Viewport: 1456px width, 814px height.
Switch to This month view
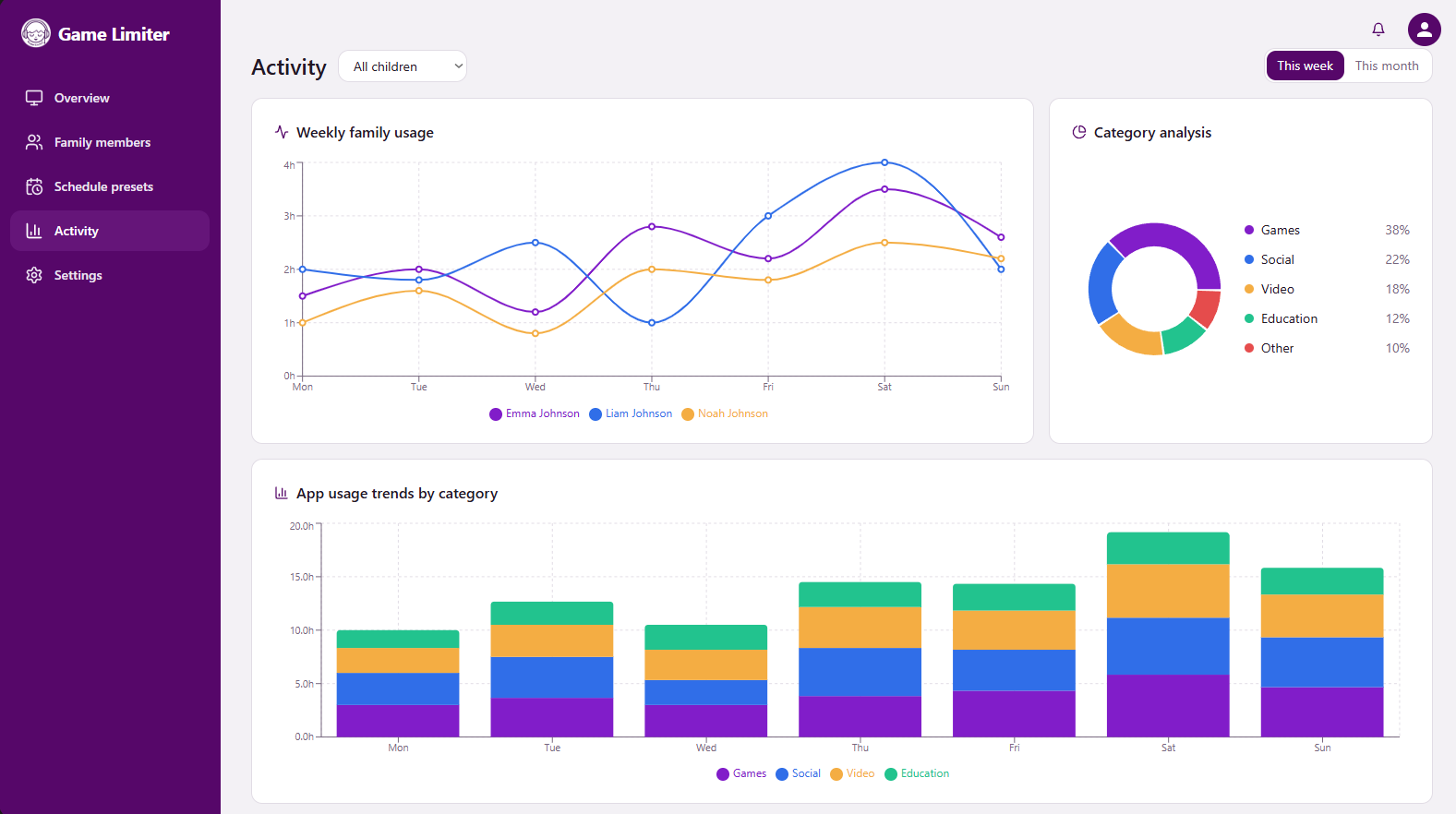(x=1386, y=66)
